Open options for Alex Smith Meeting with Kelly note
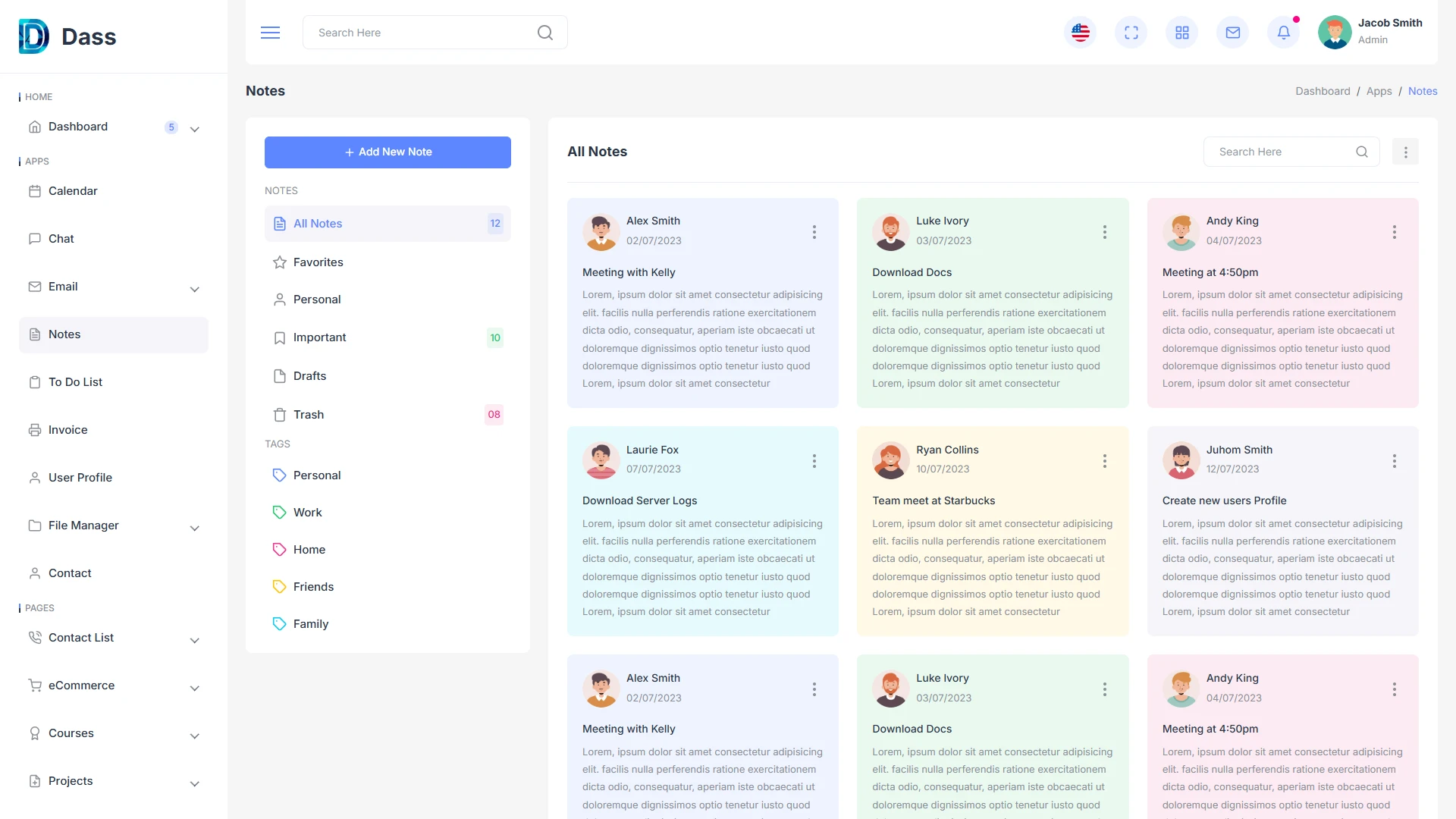 click(x=814, y=232)
